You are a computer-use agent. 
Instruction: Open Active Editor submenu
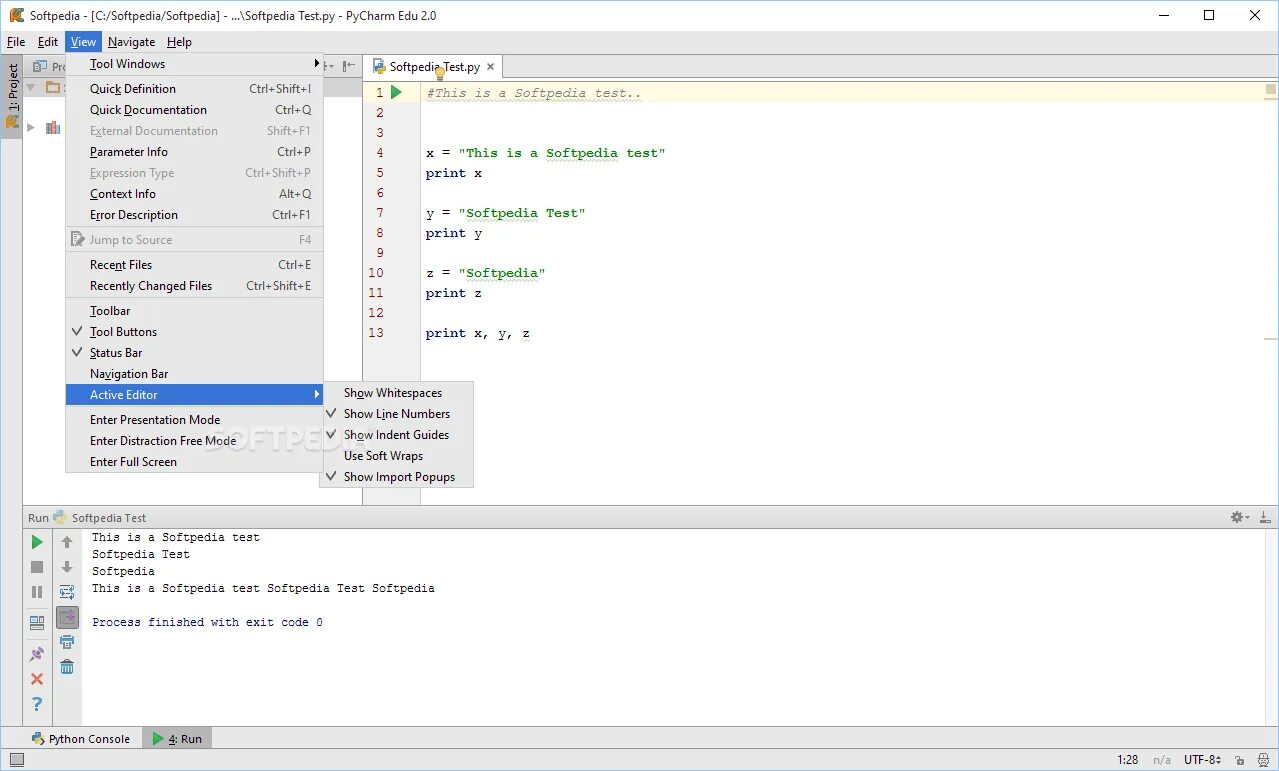(194, 395)
